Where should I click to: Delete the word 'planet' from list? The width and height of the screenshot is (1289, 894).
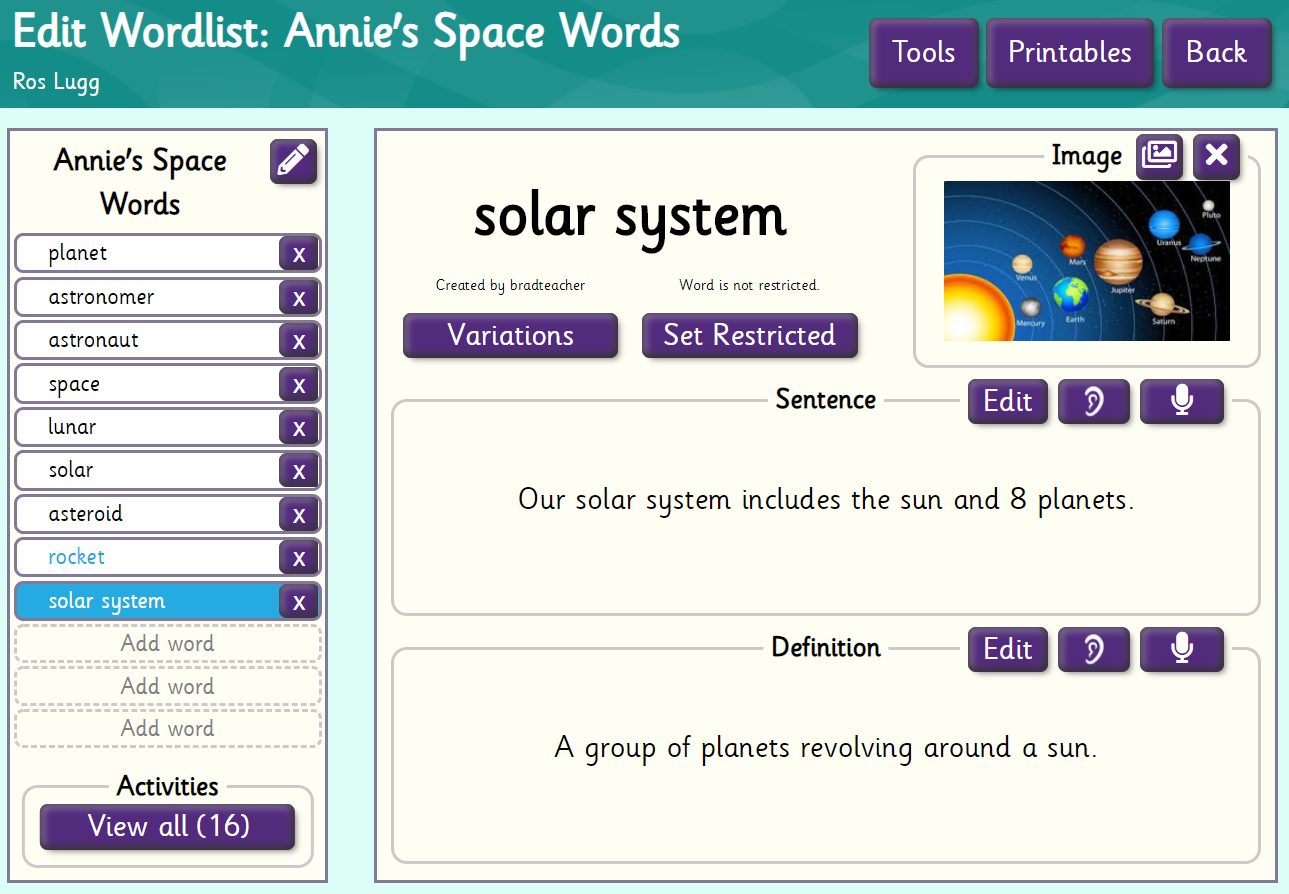coord(298,254)
